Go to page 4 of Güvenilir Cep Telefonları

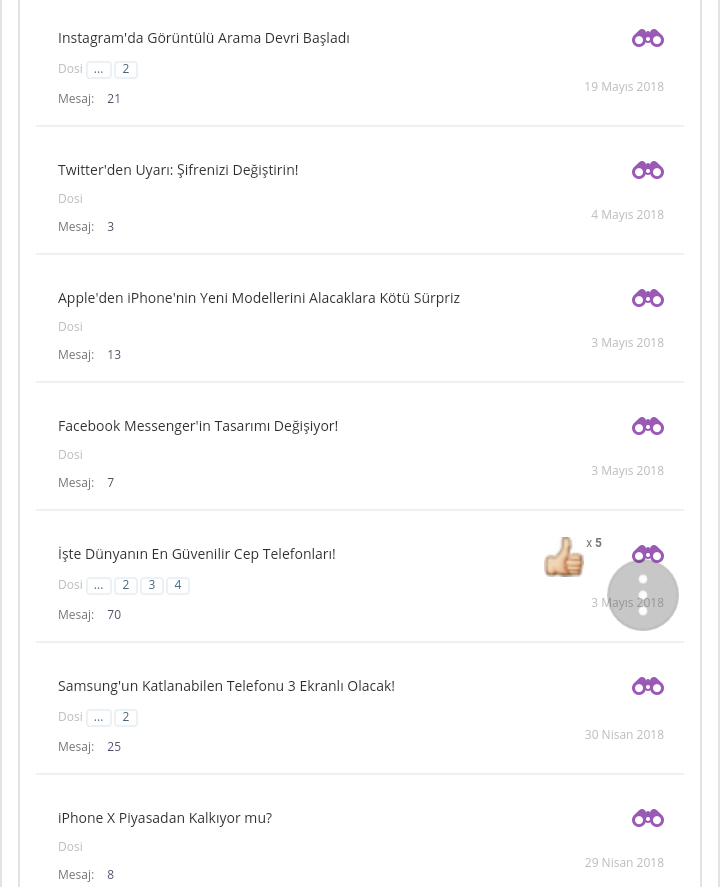178,586
